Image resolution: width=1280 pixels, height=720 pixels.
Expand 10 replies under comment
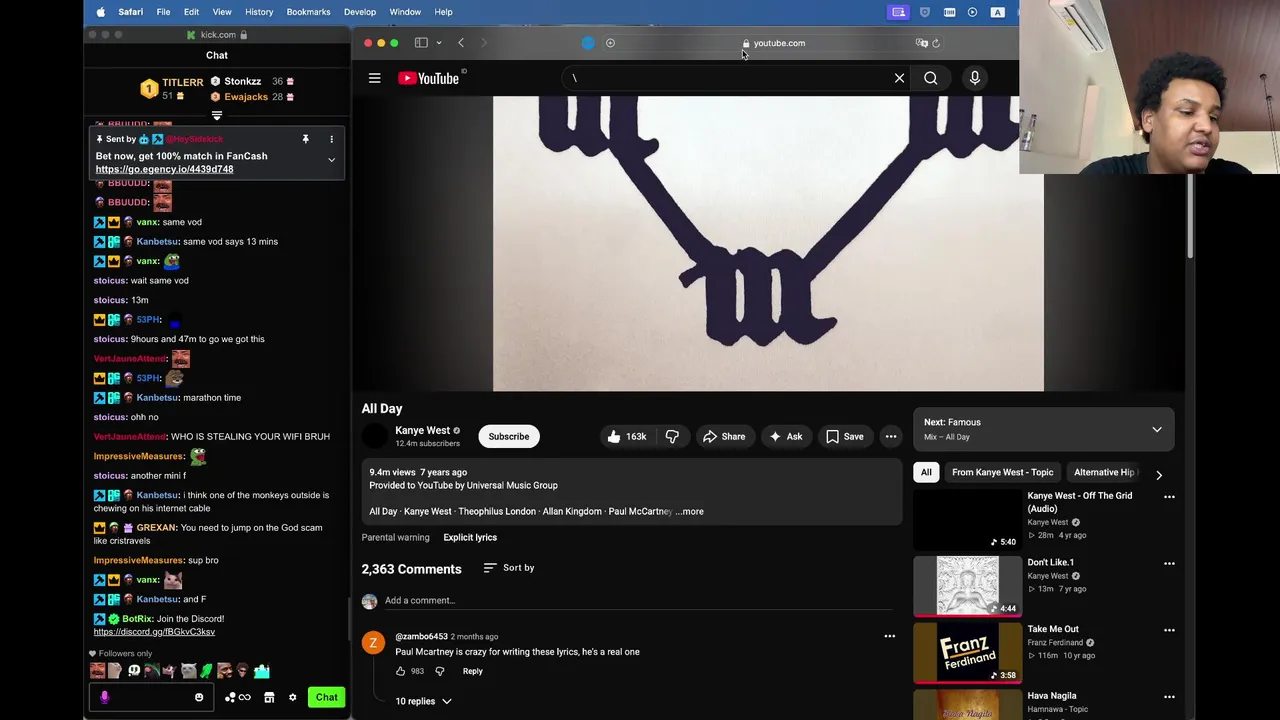click(x=424, y=701)
